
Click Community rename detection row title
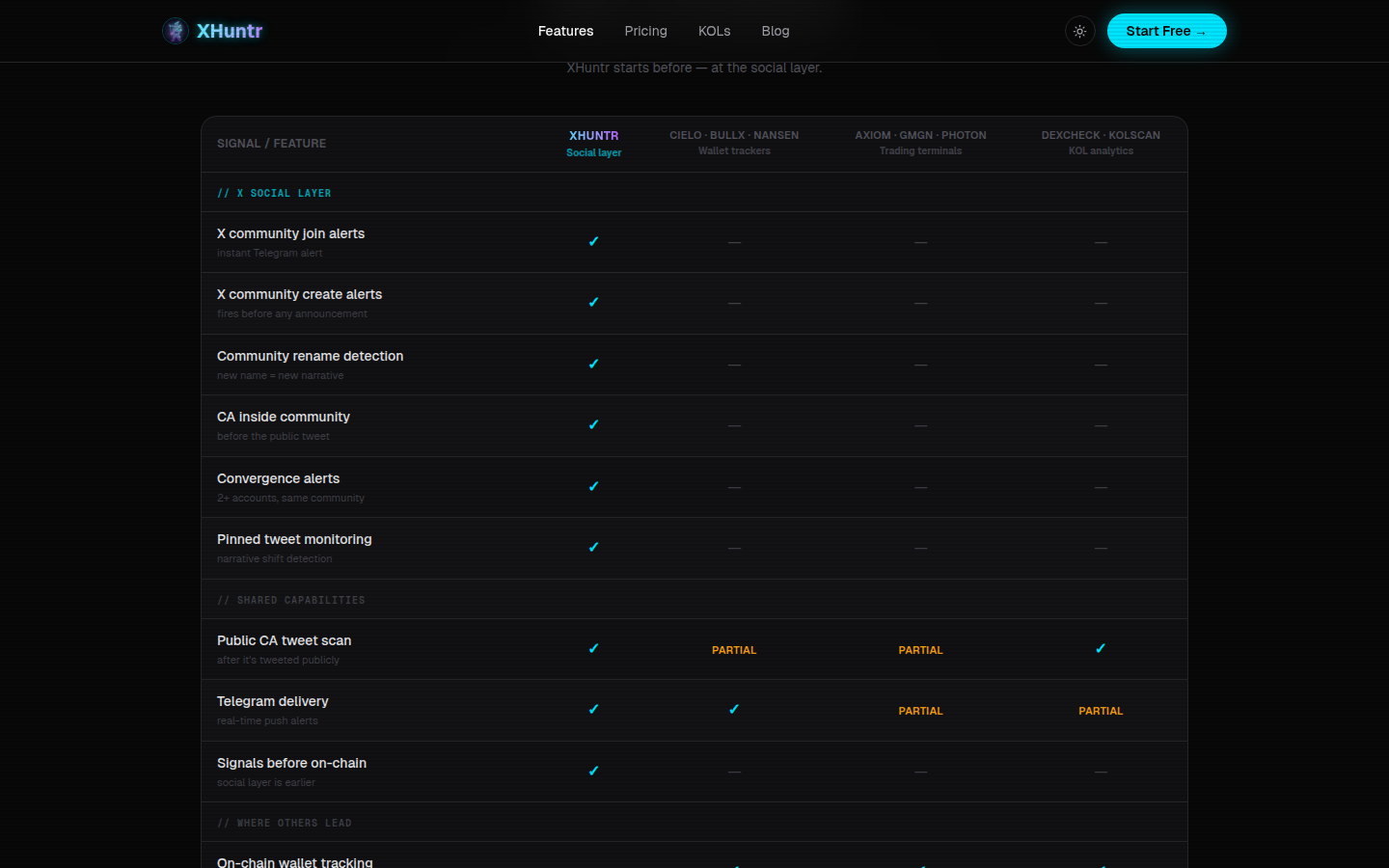click(310, 356)
